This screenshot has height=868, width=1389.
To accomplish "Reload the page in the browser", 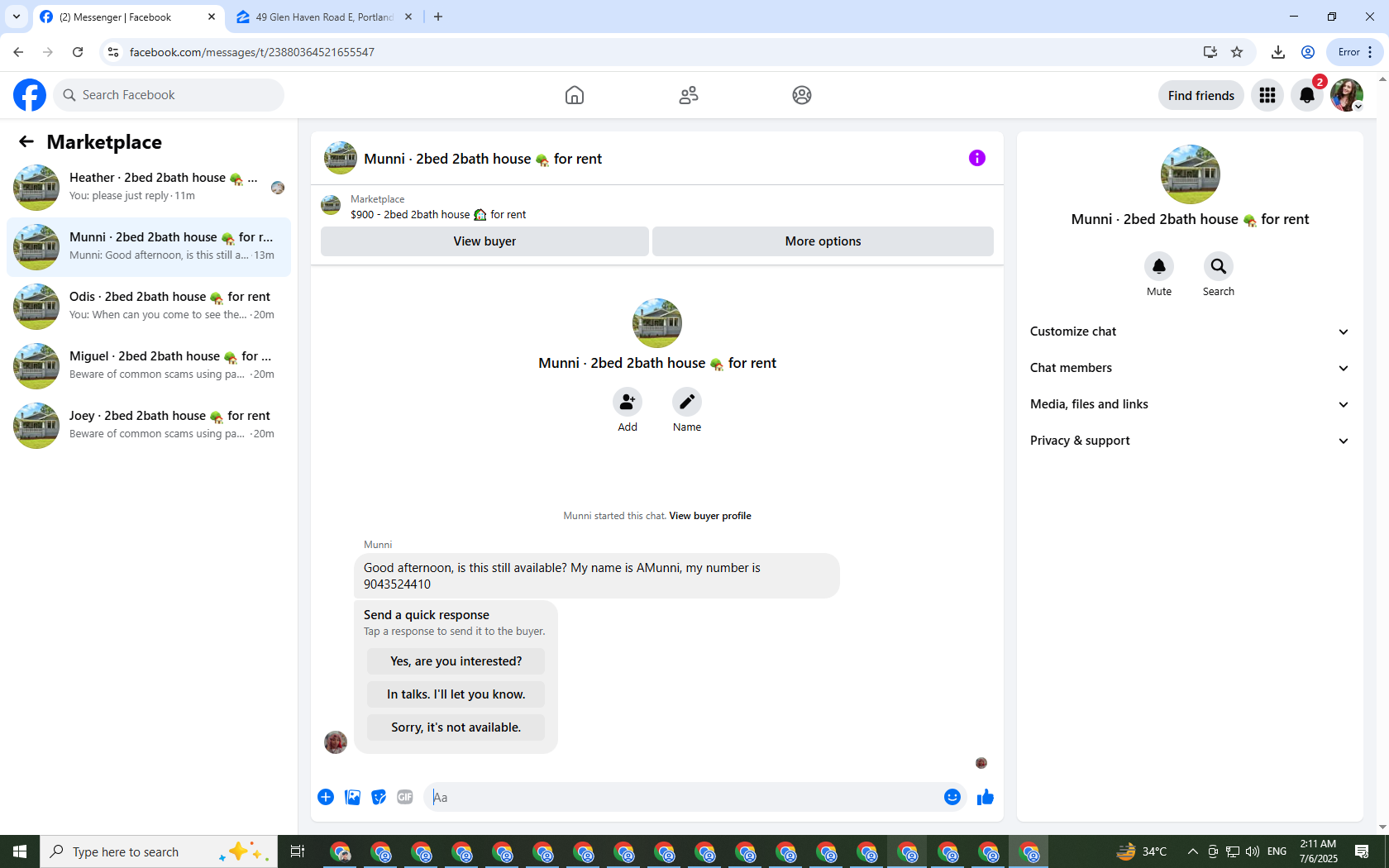I will [78, 52].
